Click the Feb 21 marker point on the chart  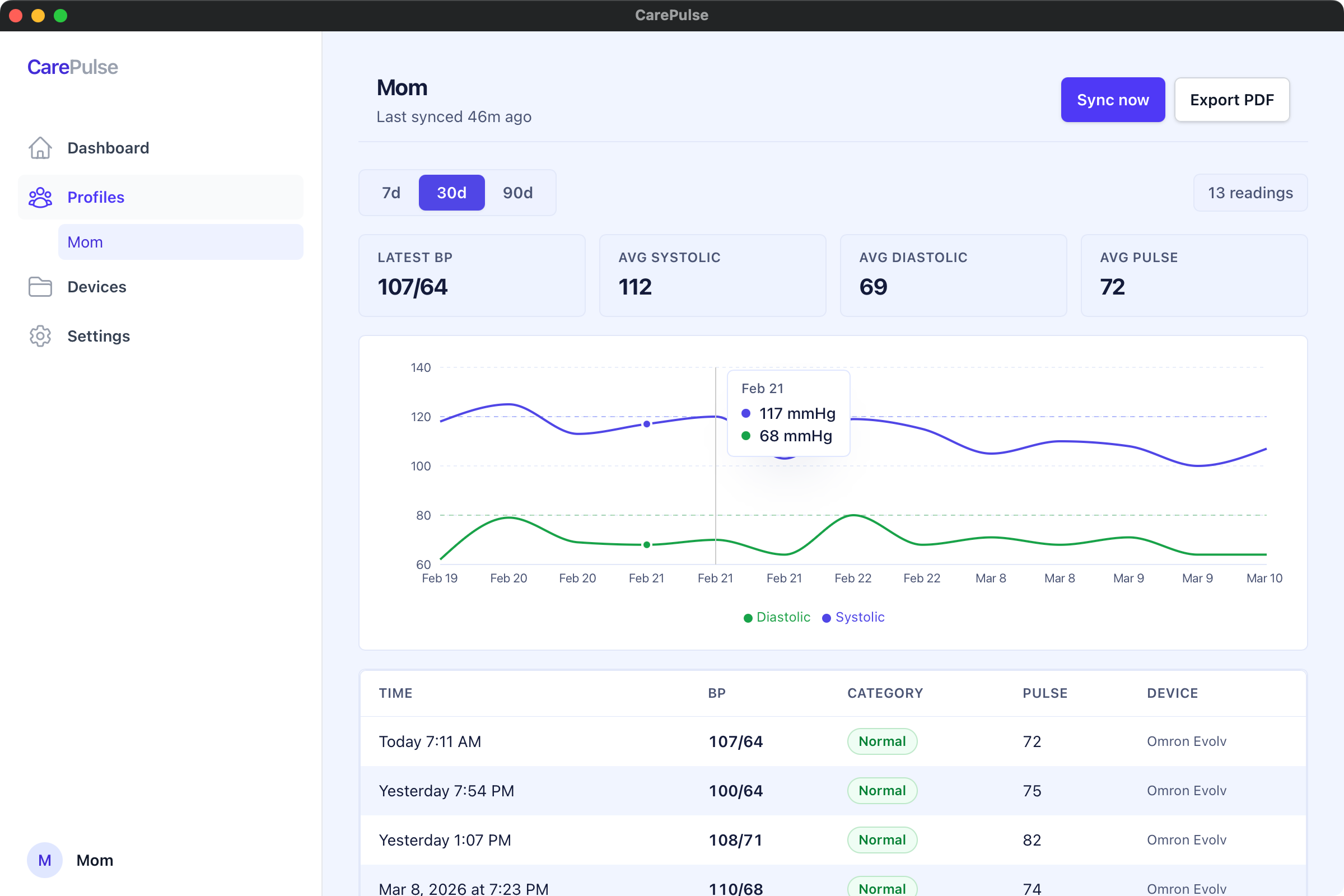[x=646, y=423]
